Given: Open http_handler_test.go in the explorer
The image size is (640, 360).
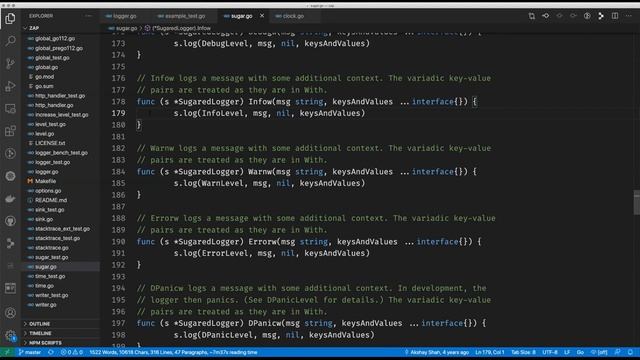Looking at the screenshot, I should [60, 96].
